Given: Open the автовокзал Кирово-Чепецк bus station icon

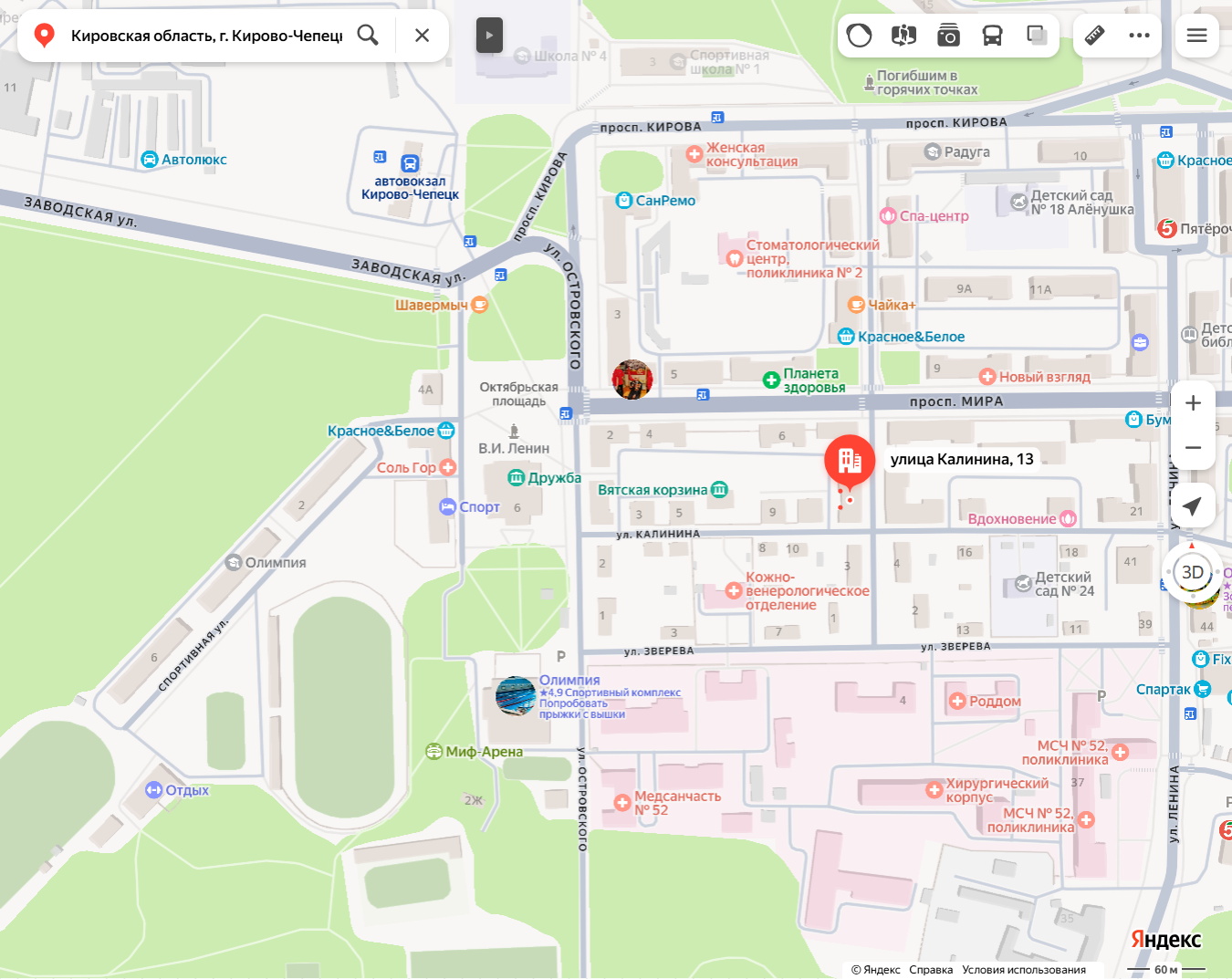Looking at the screenshot, I should click(x=410, y=164).
